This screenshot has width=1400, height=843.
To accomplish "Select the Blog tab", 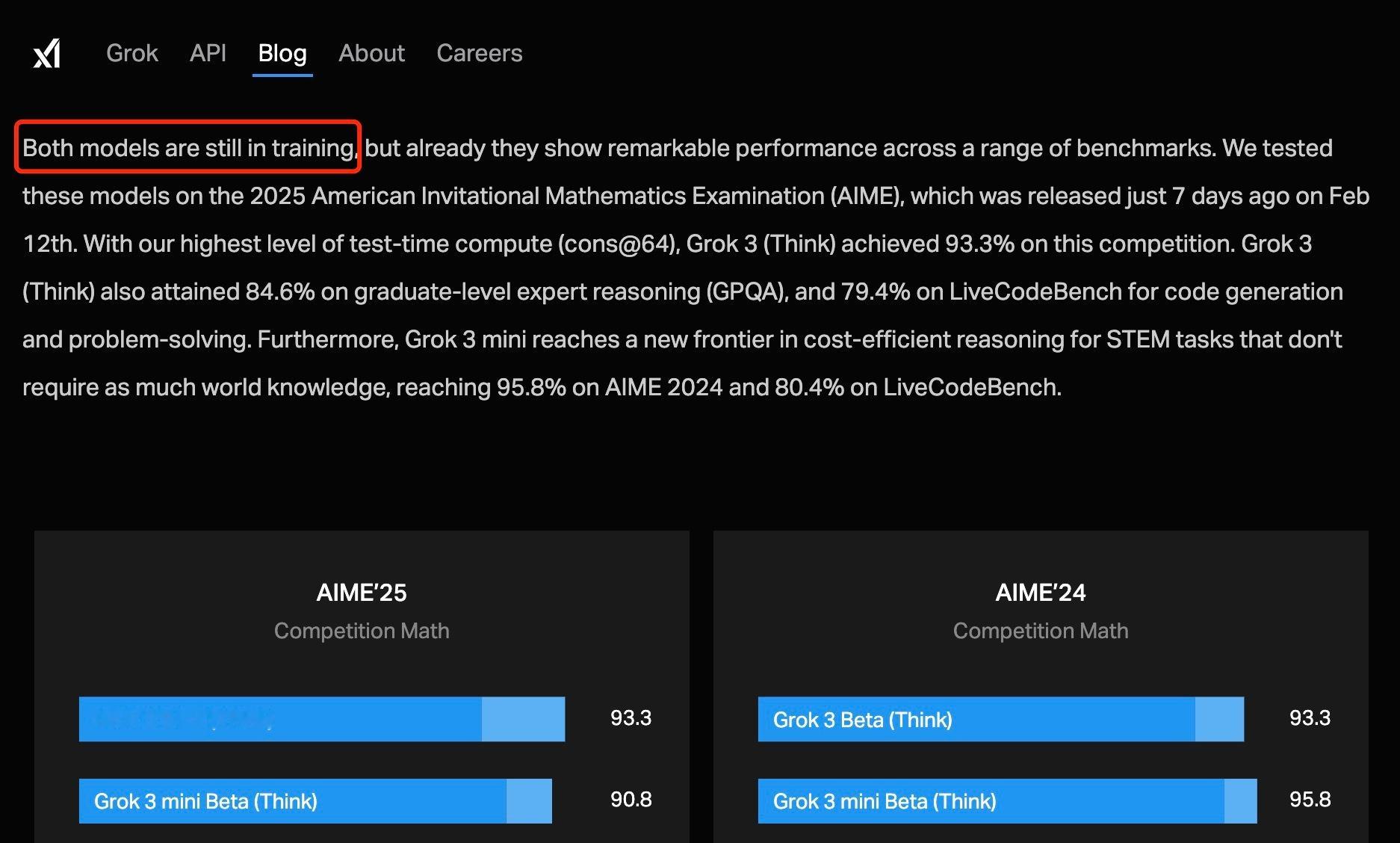I will pyautogui.click(x=282, y=53).
